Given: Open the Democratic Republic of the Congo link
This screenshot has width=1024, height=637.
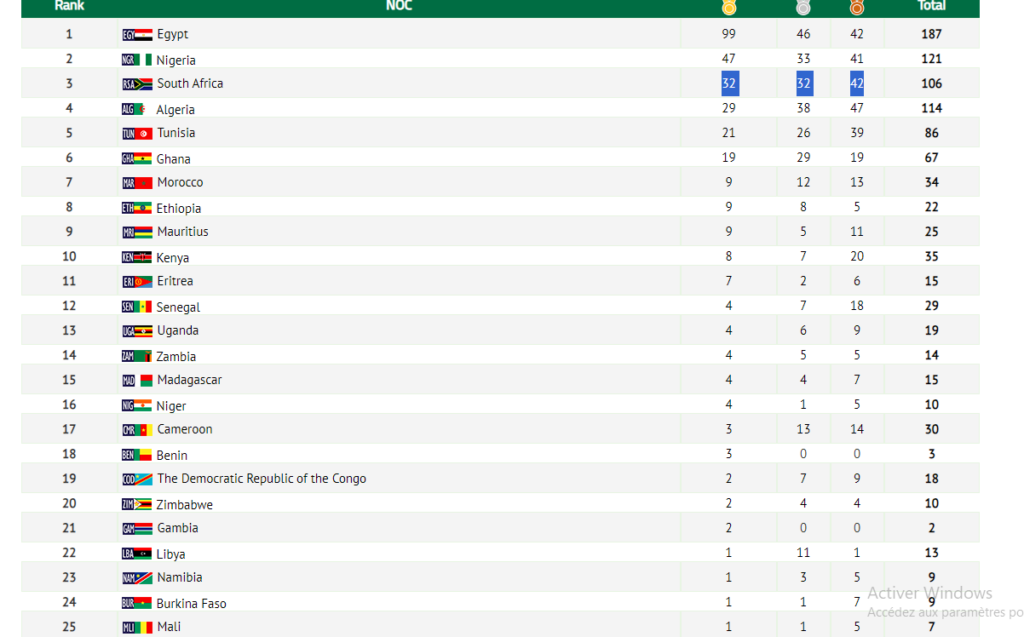Looking at the screenshot, I should 261,478.
